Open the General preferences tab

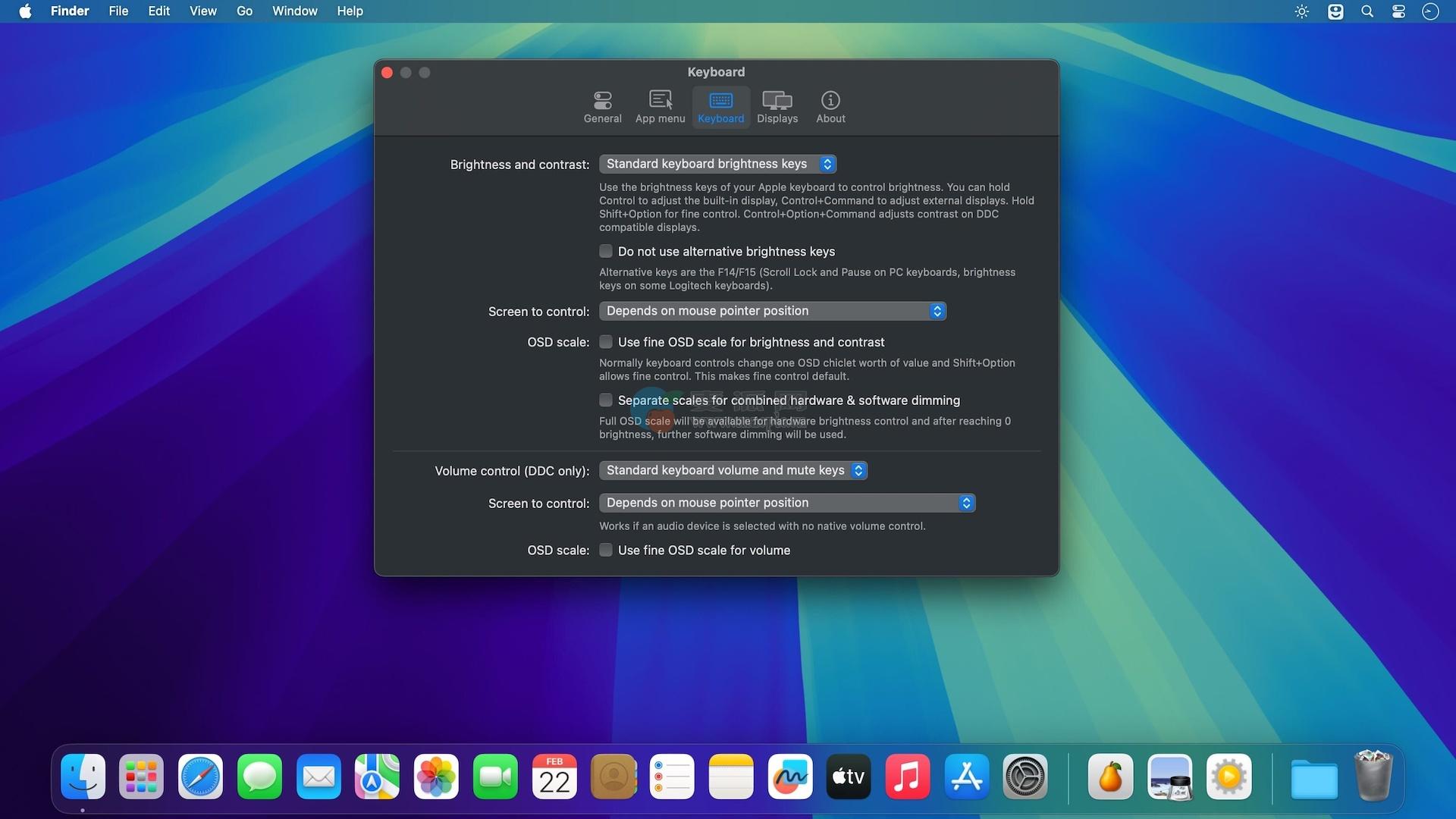click(602, 107)
